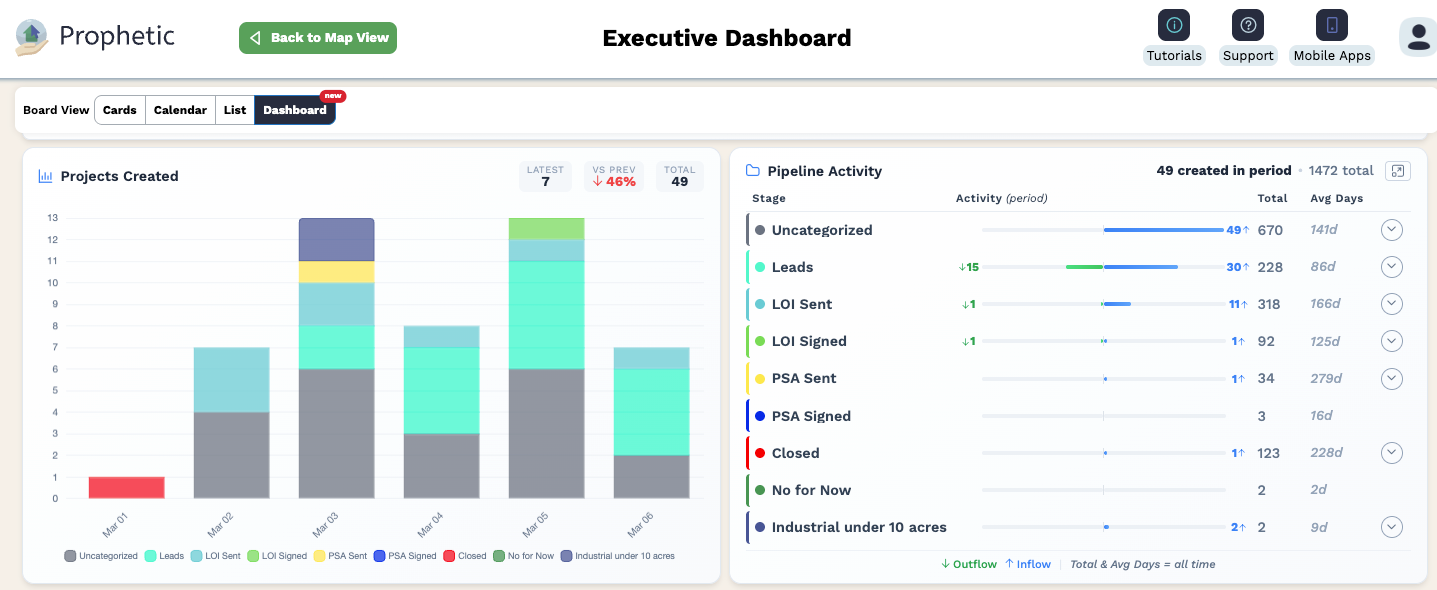This screenshot has width=1437, height=590.
Task: Toggle LOI Sent series in chart legend
Action: pos(216,556)
